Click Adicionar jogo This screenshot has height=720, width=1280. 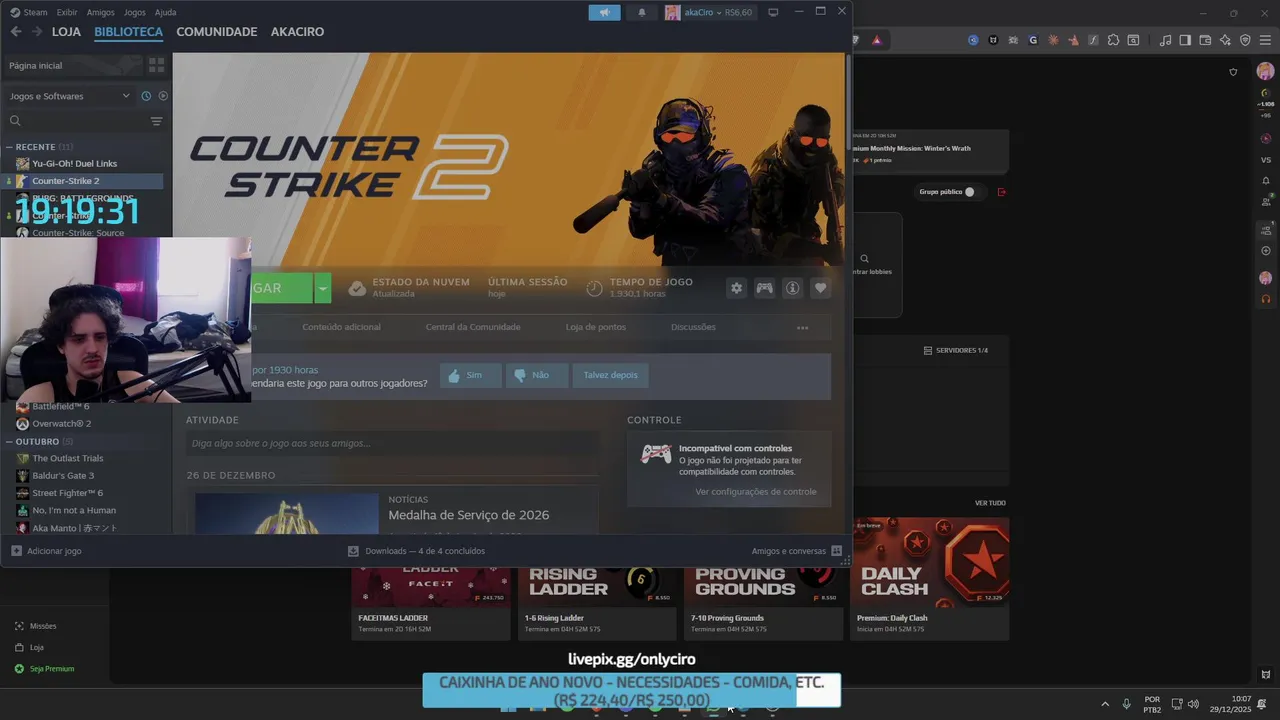click(47, 551)
